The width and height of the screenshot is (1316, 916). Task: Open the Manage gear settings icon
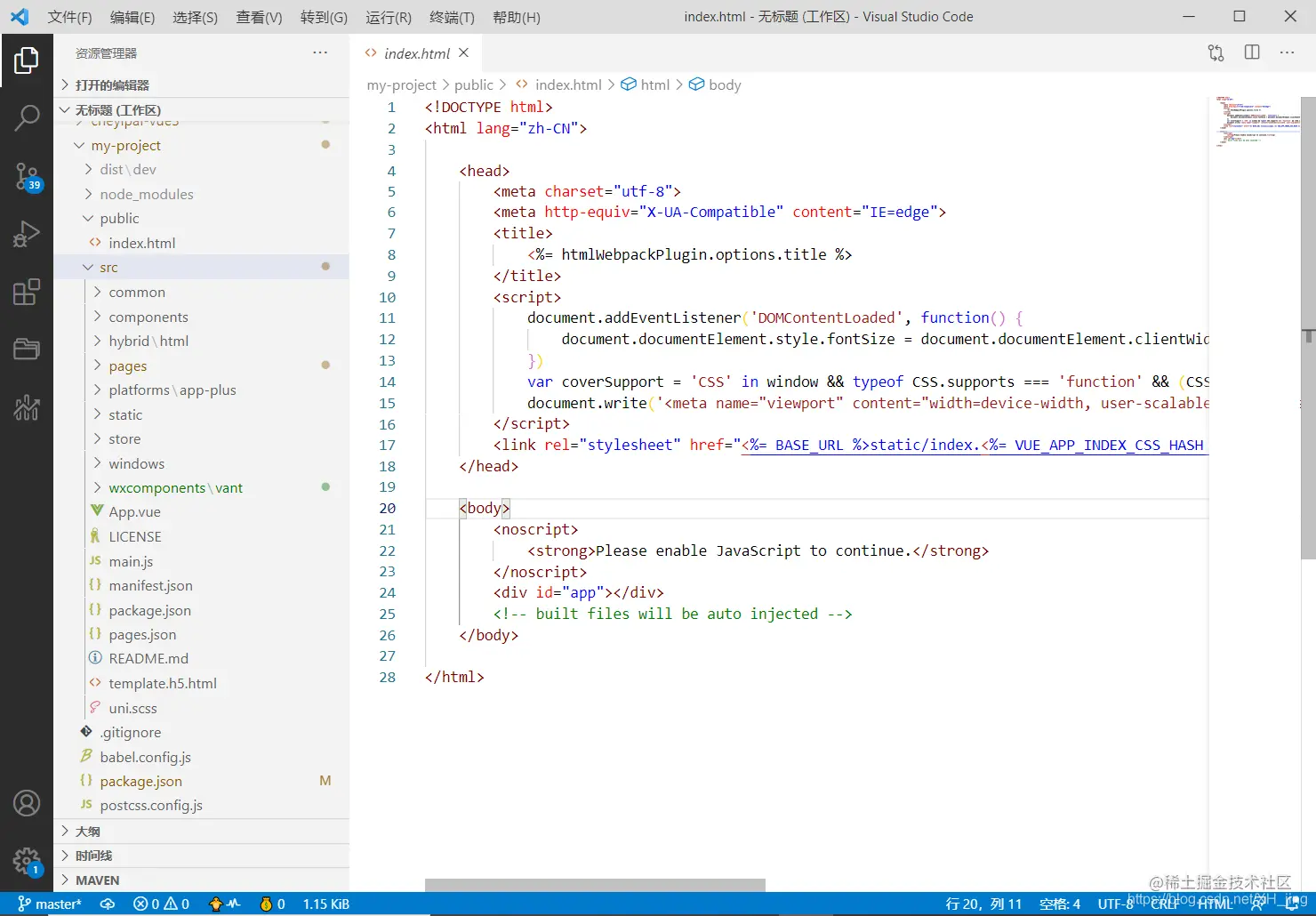pyautogui.click(x=27, y=861)
